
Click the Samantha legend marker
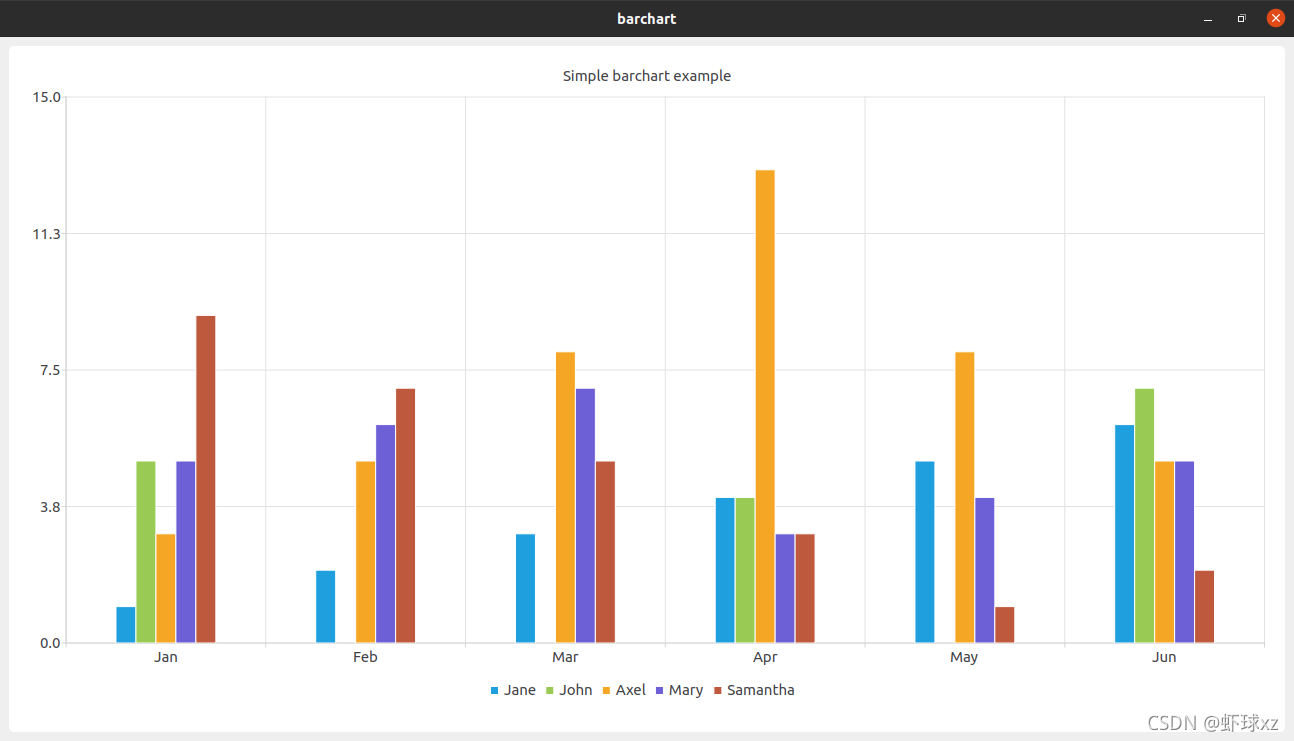718,691
